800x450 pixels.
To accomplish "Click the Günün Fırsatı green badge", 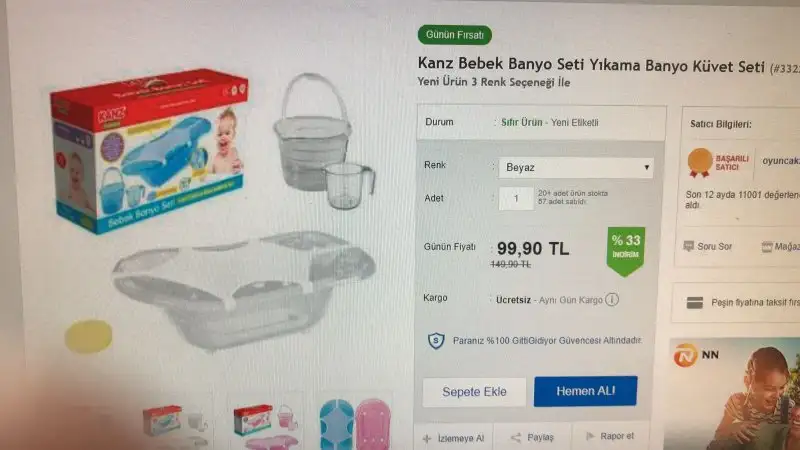I will [455, 35].
